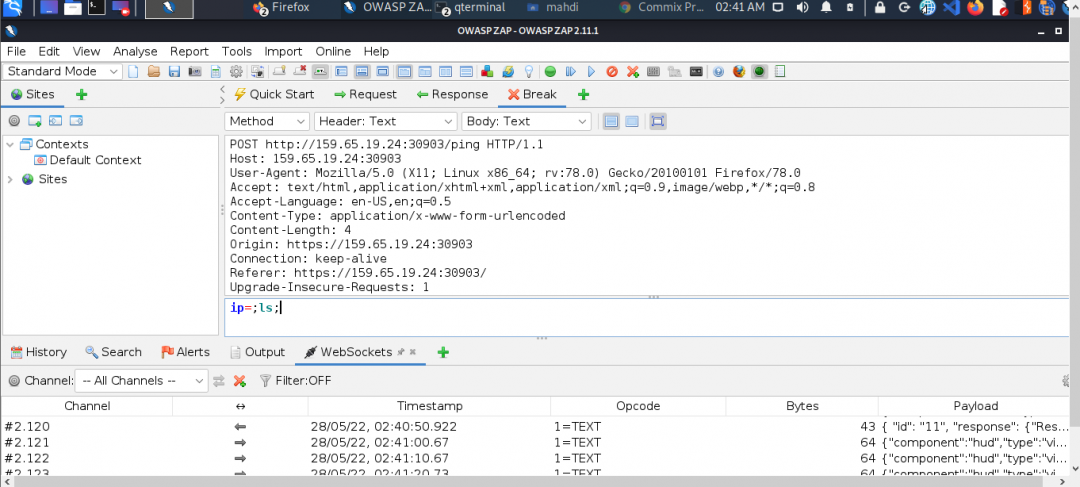Click the blue play Submit and continue icon
This screenshot has height=487, width=1080.
[591, 72]
